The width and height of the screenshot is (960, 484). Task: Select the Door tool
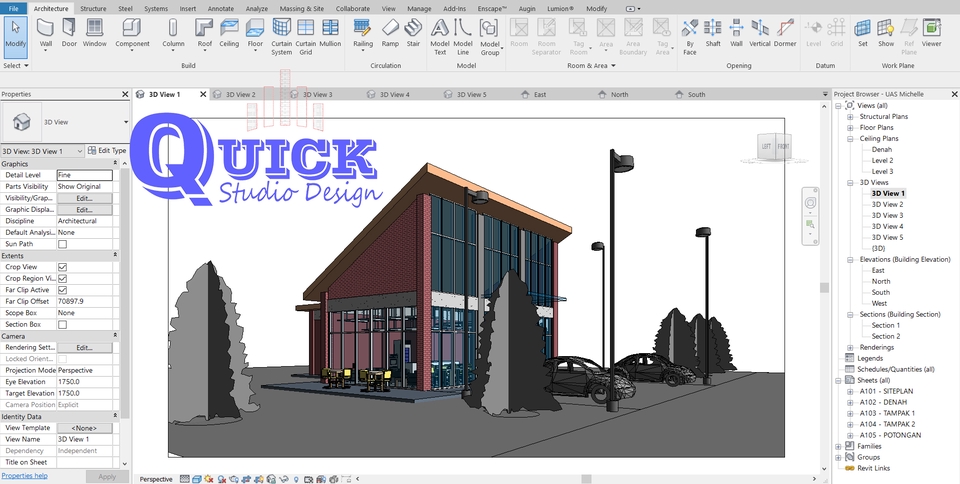pyautogui.click(x=69, y=34)
